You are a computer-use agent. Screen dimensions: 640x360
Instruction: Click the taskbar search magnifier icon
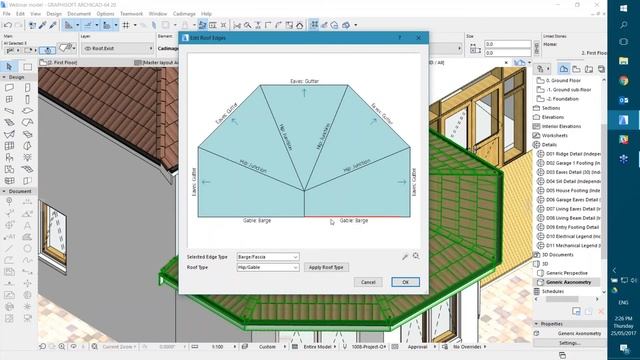point(623,25)
